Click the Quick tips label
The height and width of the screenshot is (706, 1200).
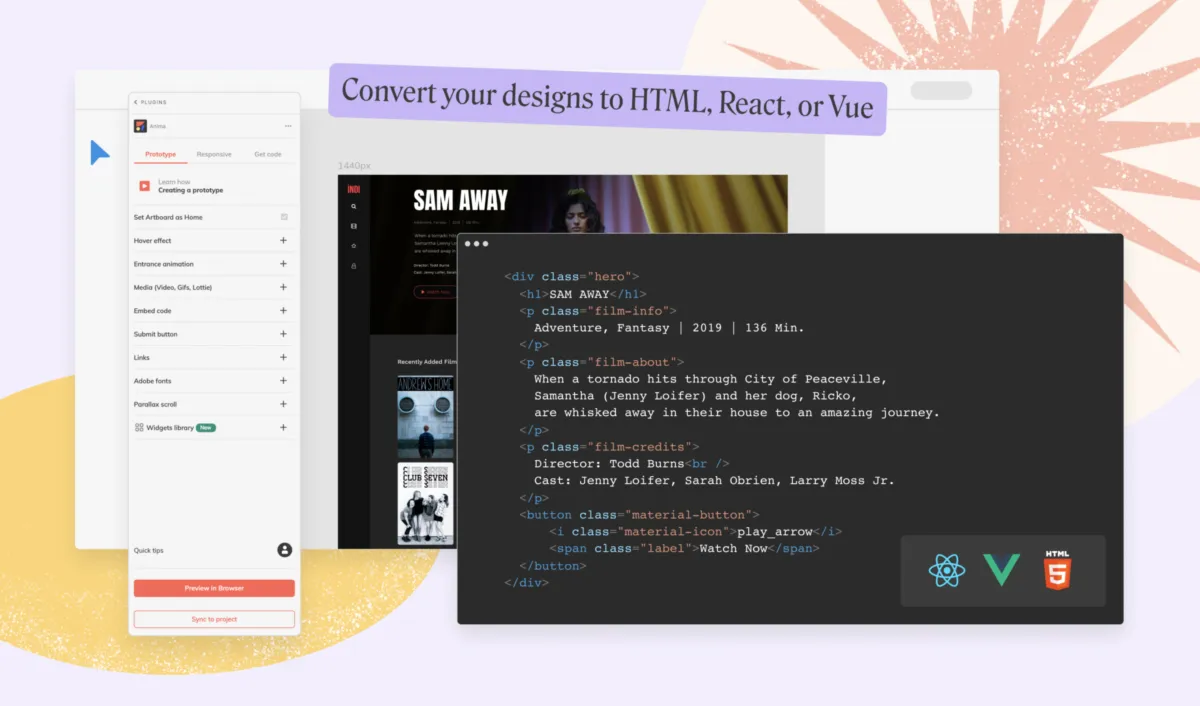click(147, 550)
